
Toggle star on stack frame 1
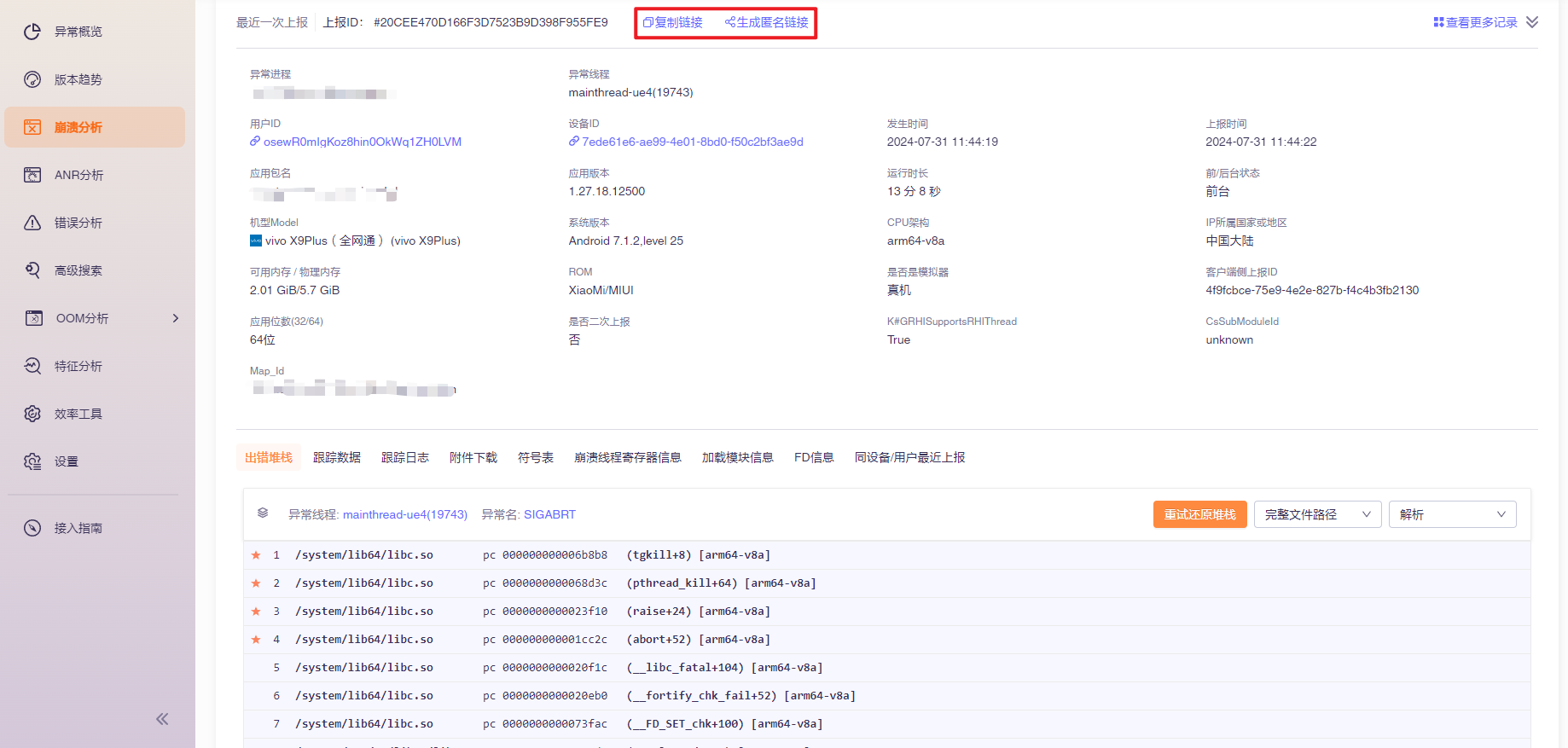[256, 555]
